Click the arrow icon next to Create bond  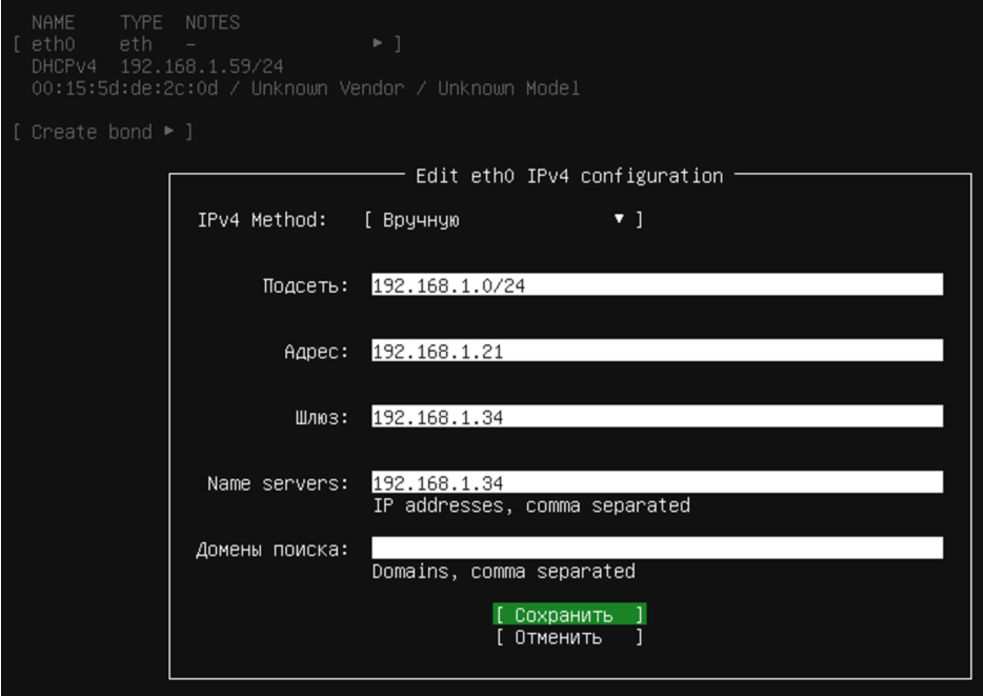coord(169,132)
